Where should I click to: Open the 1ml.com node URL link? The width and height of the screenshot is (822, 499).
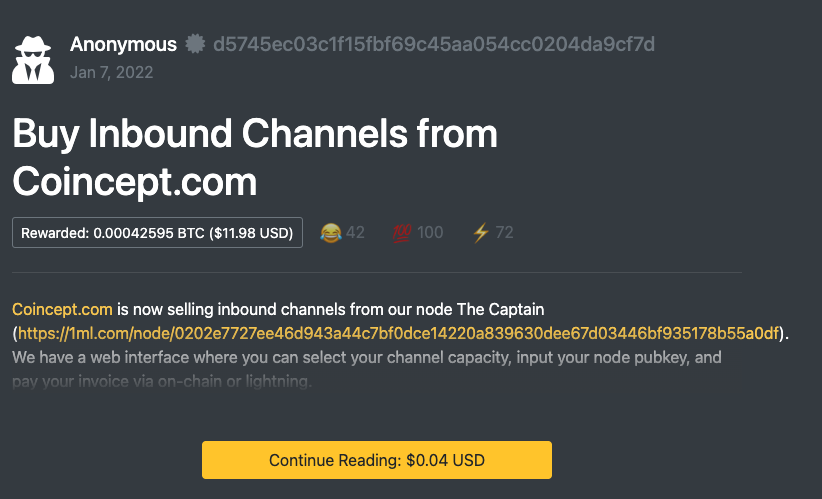tap(398, 333)
